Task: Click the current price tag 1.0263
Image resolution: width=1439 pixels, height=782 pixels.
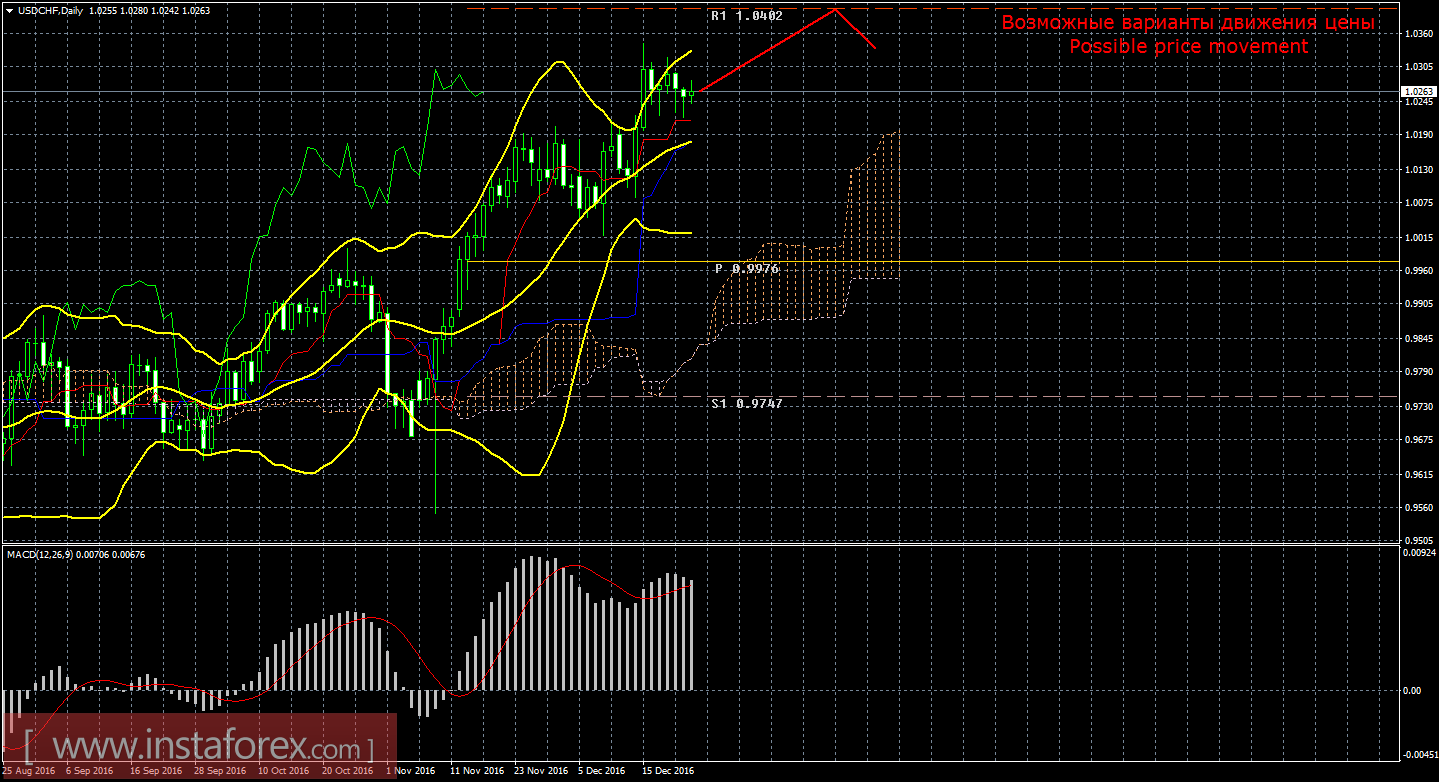Action: click(x=1418, y=91)
